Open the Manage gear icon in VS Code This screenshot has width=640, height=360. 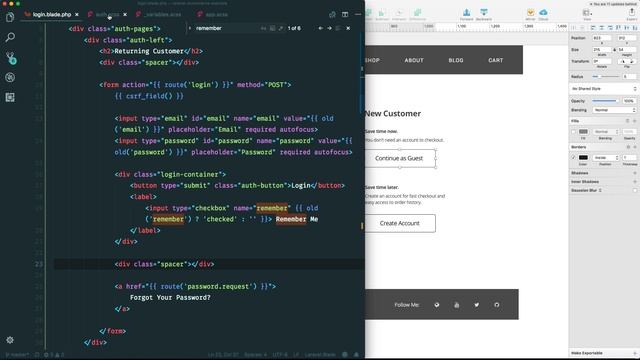pos(10,340)
